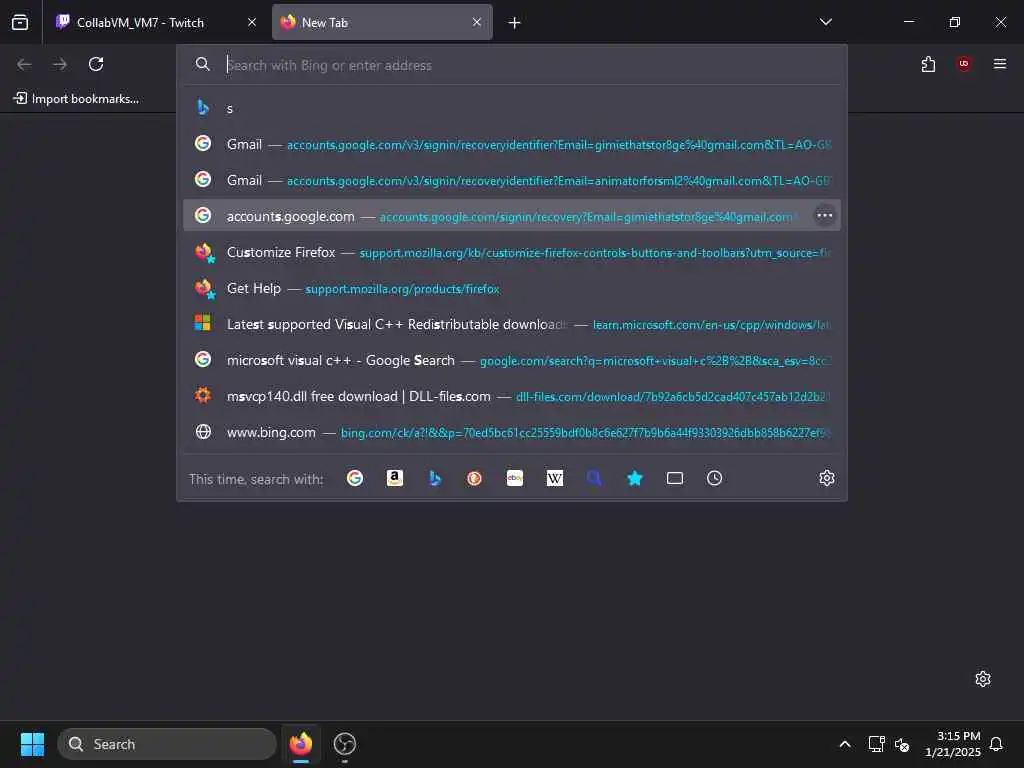Search this time with Wikipedia
Viewport: 1024px width, 768px height.
pyautogui.click(x=554, y=478)
